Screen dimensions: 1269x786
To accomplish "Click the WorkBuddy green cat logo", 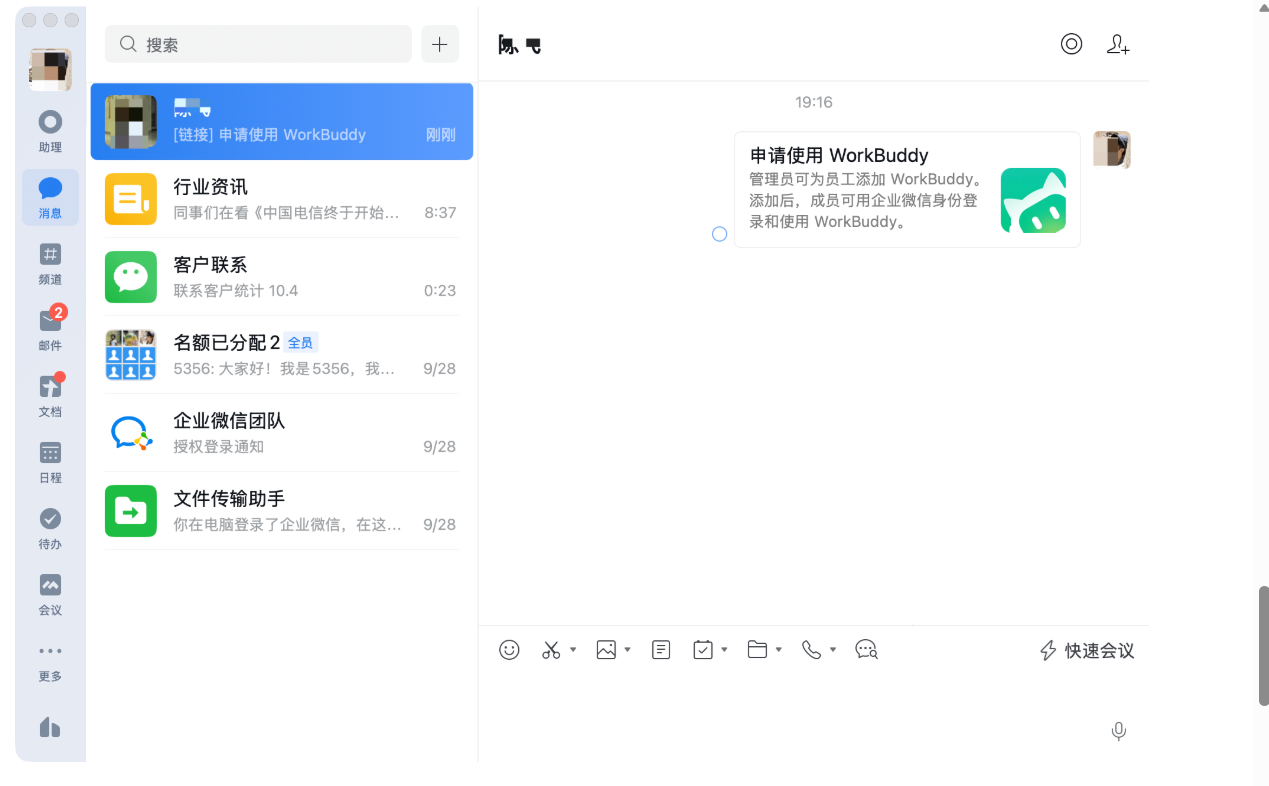I will click(1033, 200).
